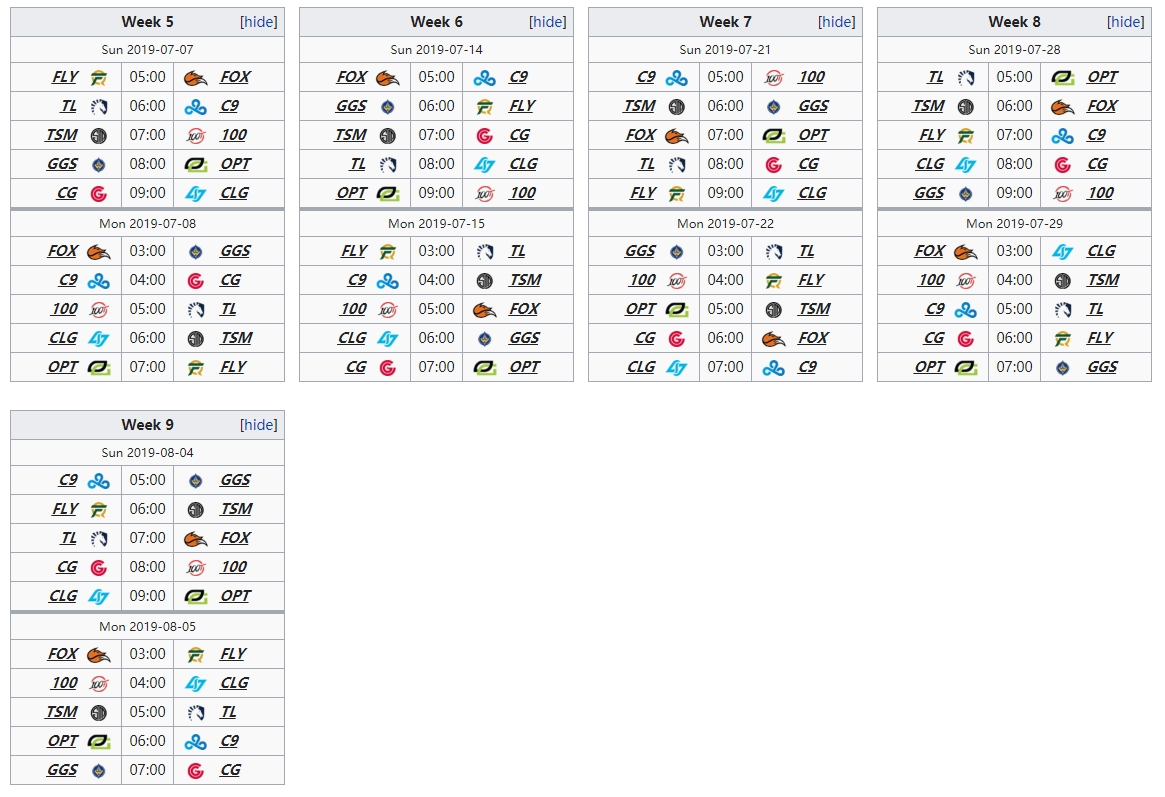Click TSM logo in Week 6 Sunday 07:00 match
This screenshot has width=1165, height=797.
click(387, 135)
